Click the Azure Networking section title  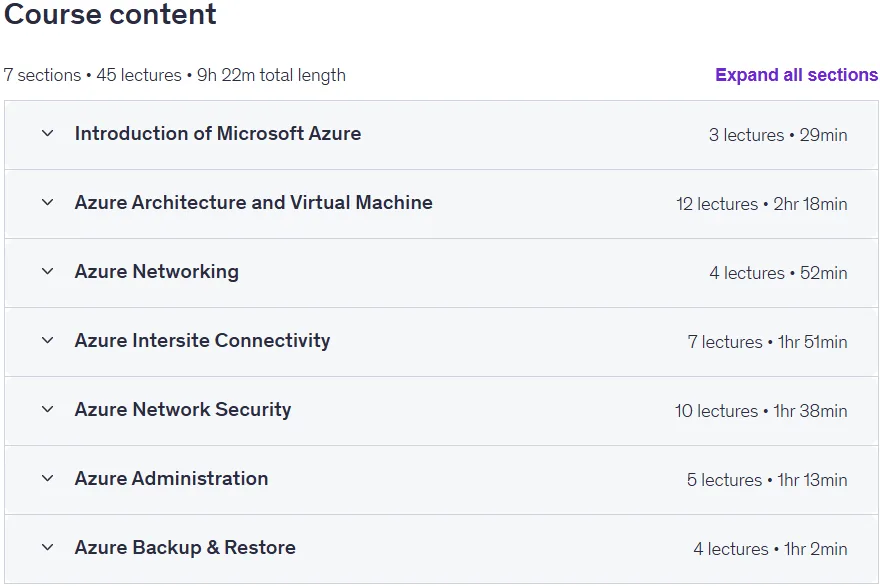[157, 272]
